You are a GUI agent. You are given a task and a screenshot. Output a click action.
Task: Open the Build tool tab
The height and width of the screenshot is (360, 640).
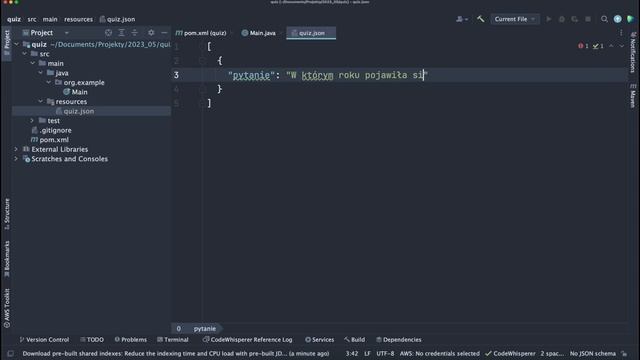(354, 340)
